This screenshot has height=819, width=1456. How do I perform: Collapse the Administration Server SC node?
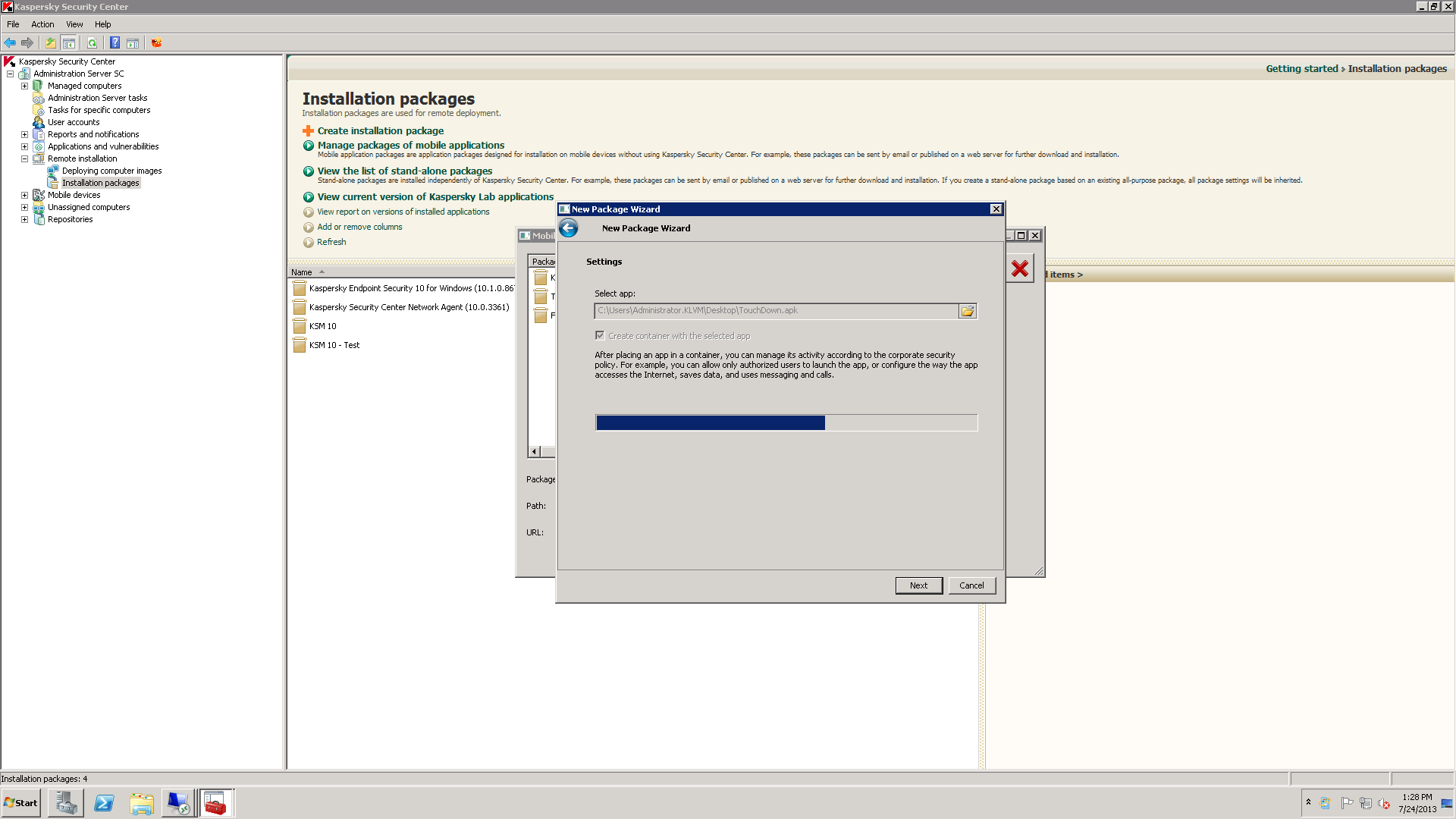point(10,74)
